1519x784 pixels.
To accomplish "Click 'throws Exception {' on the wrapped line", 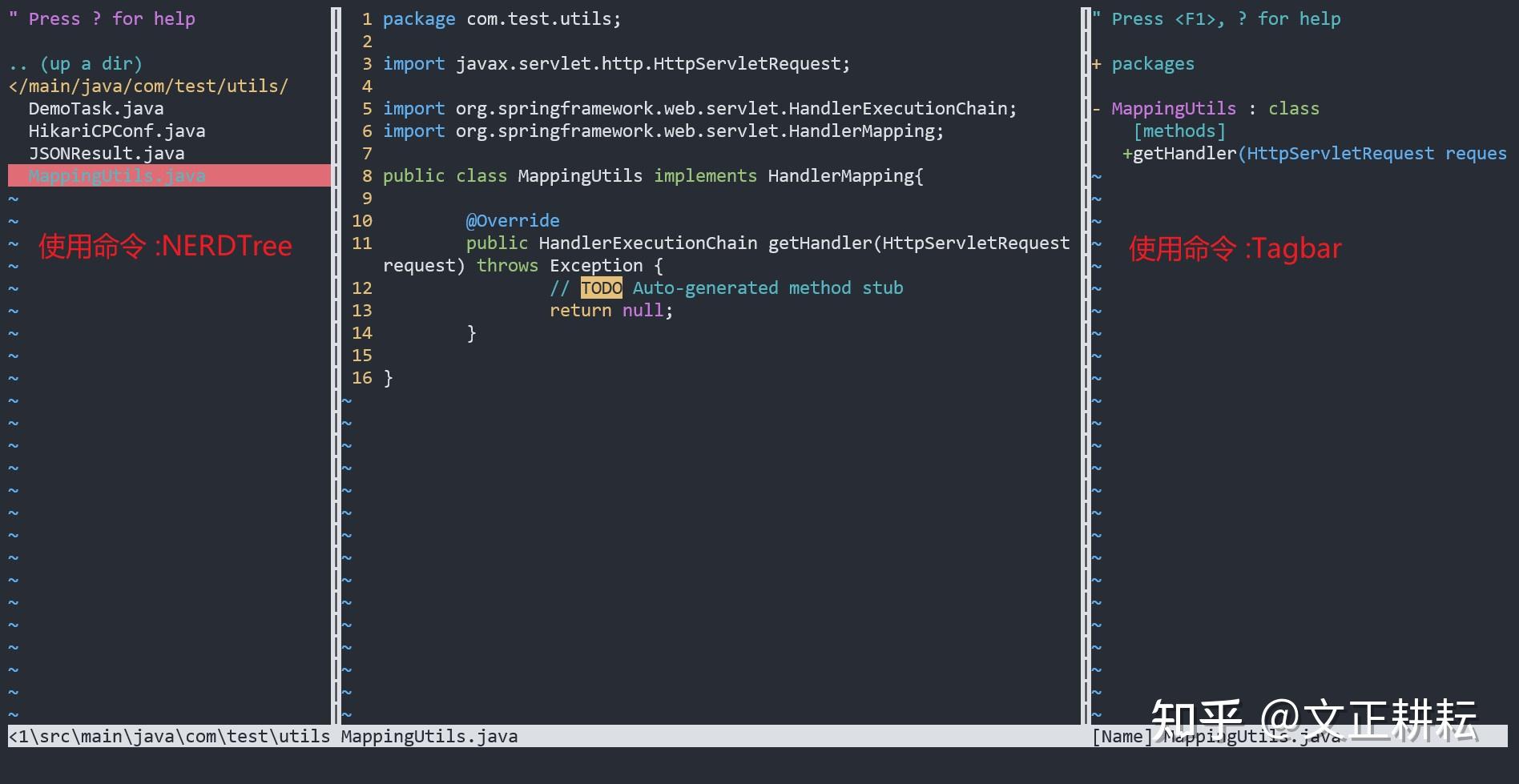I will click(x=570, y=265).
